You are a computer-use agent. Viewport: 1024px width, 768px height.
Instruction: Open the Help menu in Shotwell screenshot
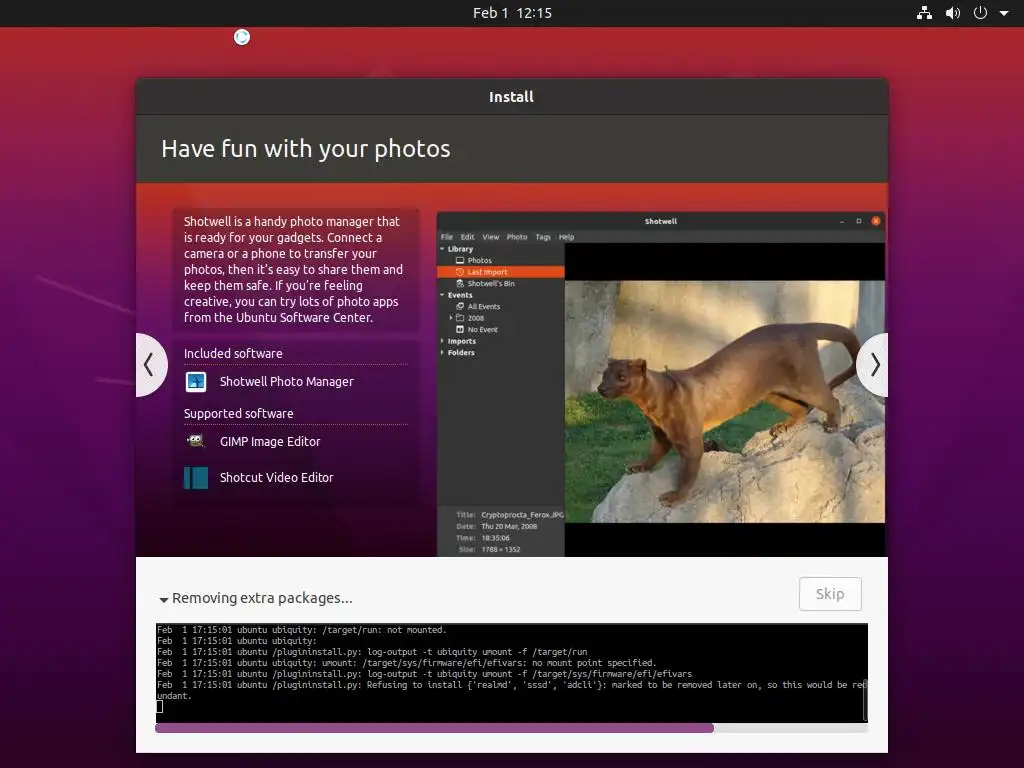coord(566,237)
